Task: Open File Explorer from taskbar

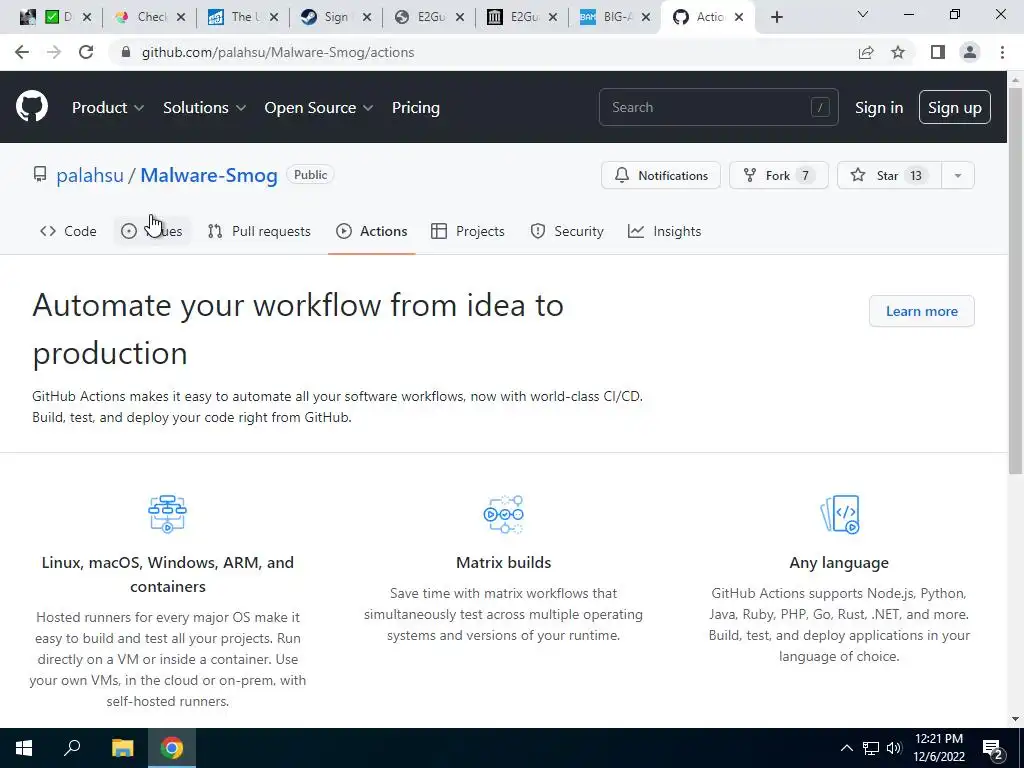Action: point(122,748)
